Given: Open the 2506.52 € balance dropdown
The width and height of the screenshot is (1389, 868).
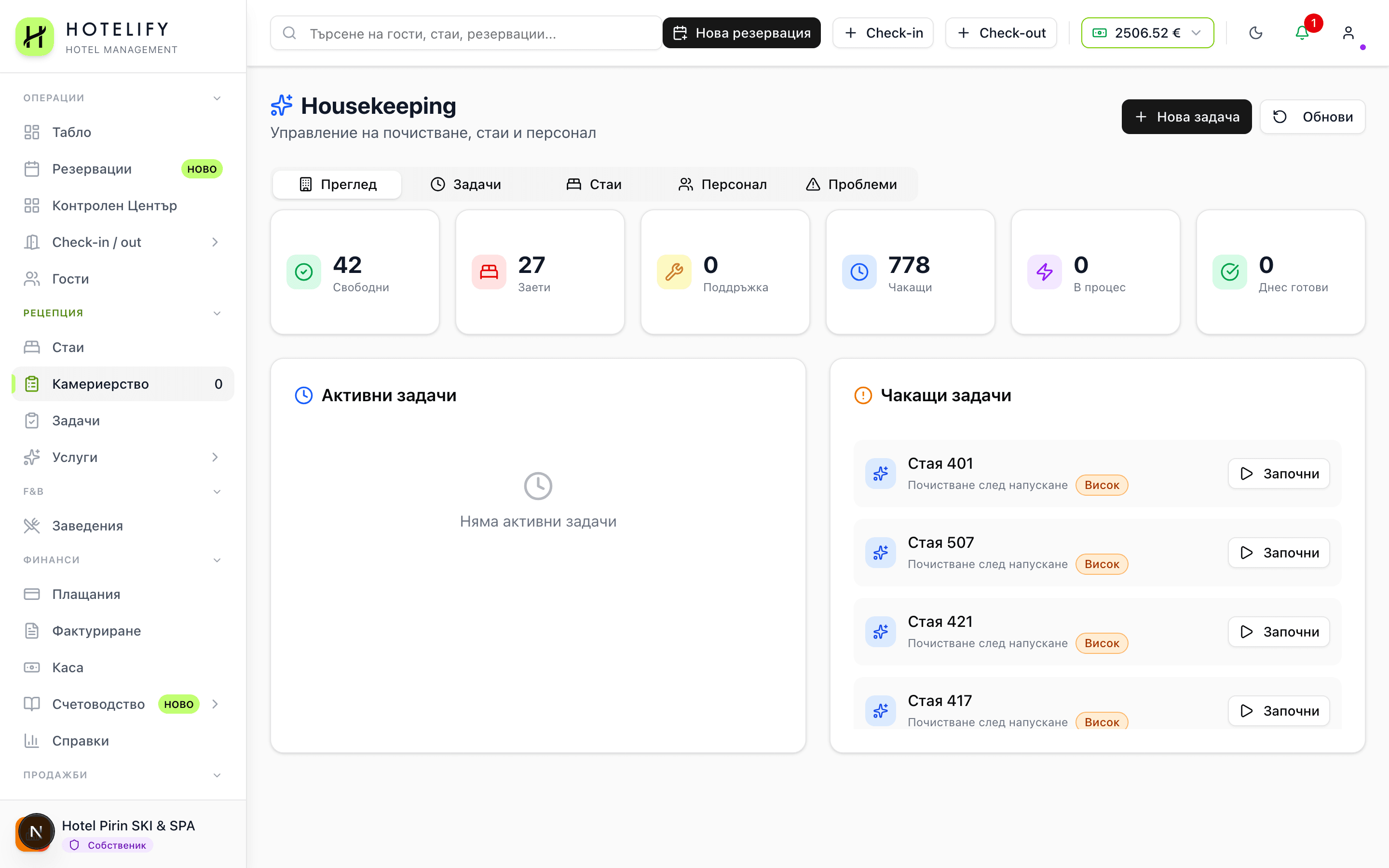Looking at the screenshot, I should point(1147,33).
